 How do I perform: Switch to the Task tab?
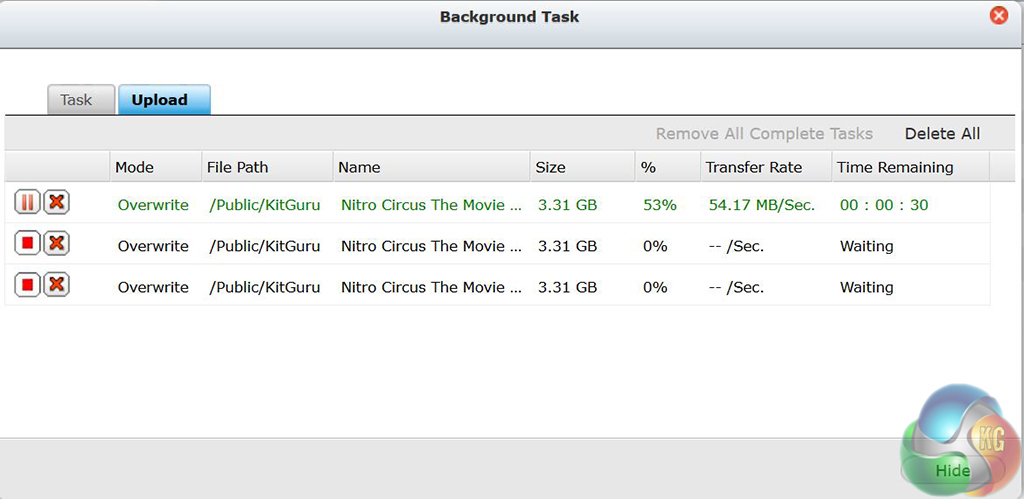[x=76, y=100]
